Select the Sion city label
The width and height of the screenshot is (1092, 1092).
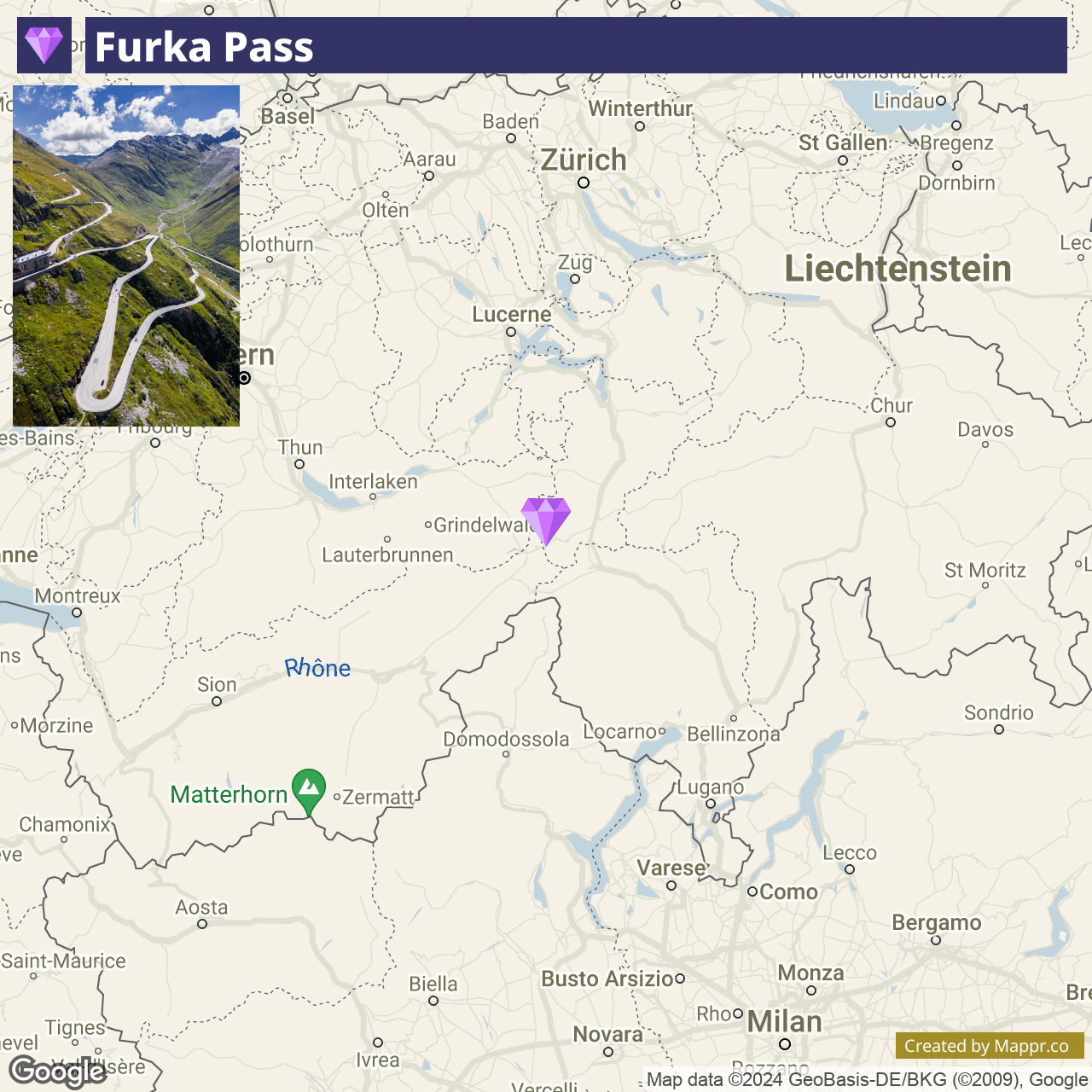pyautogui.click(x=217, y=685)
